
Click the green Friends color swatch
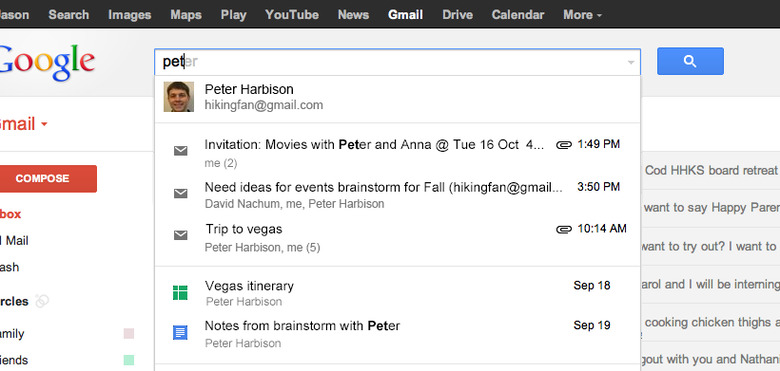click(129, 360)
